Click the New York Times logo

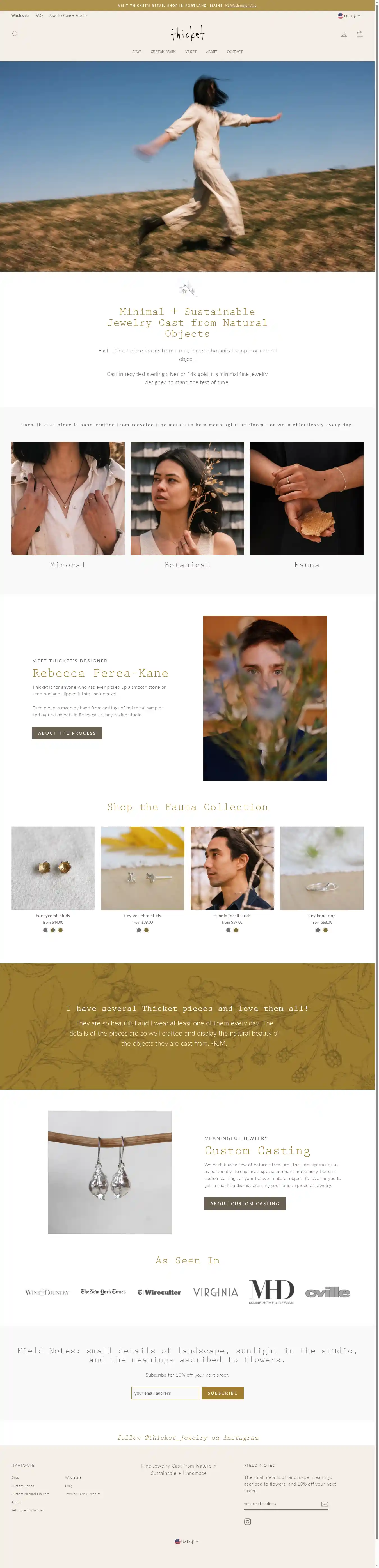[x=103, y=1292]
